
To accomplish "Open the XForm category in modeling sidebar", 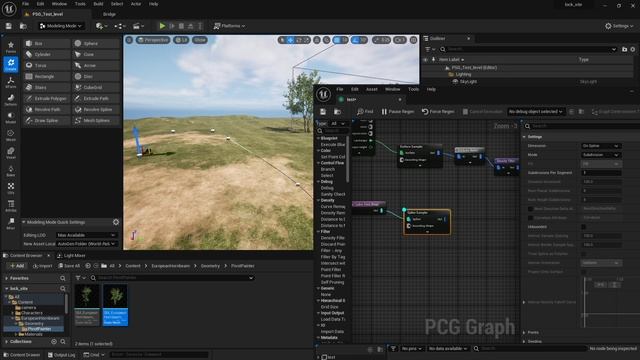I will (11, 82).
